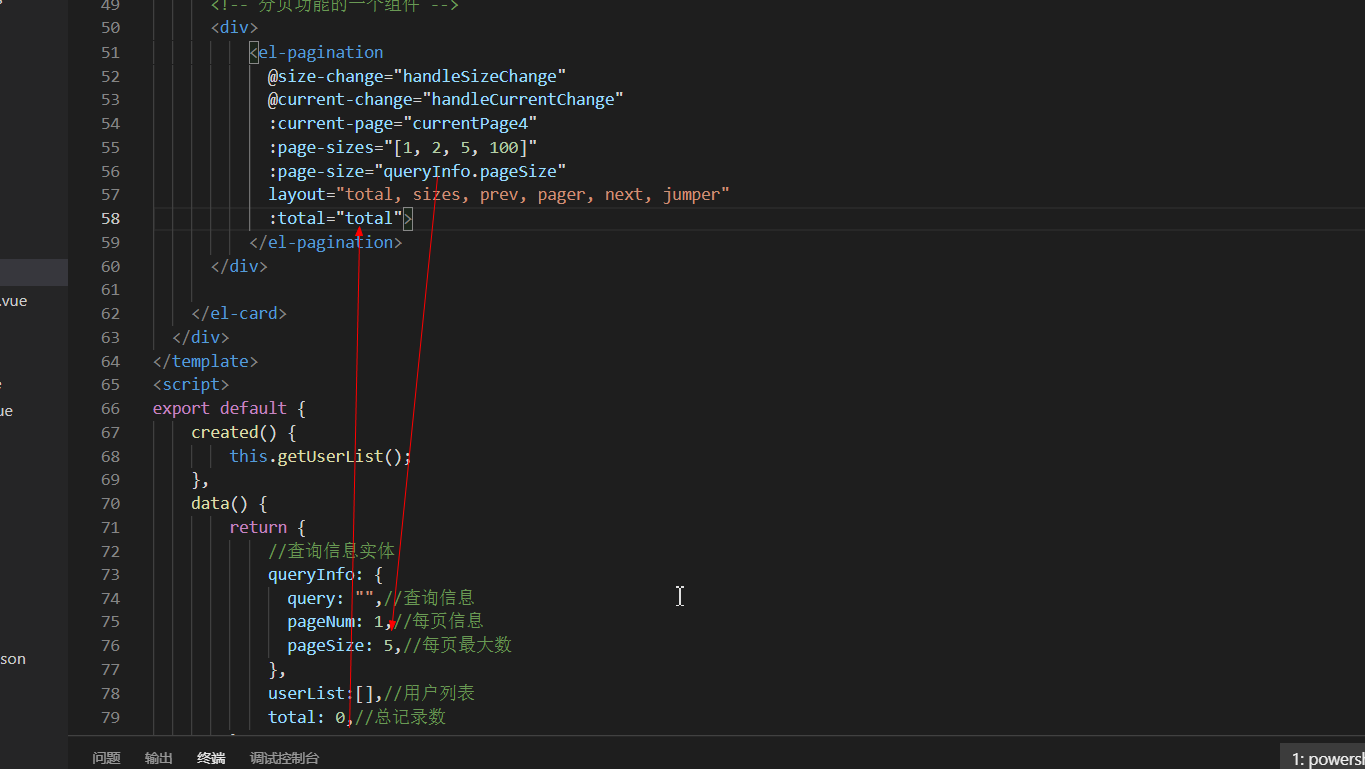The image size is (1365, 769).
Task: Click the @current-change event attribute
Action: click(x=340, y=99)
